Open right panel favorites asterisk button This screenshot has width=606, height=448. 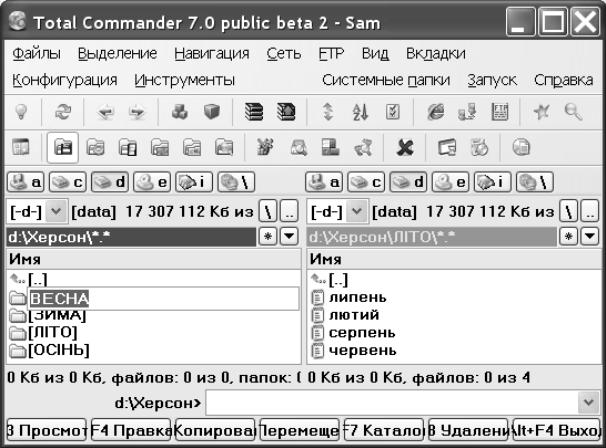569,236
